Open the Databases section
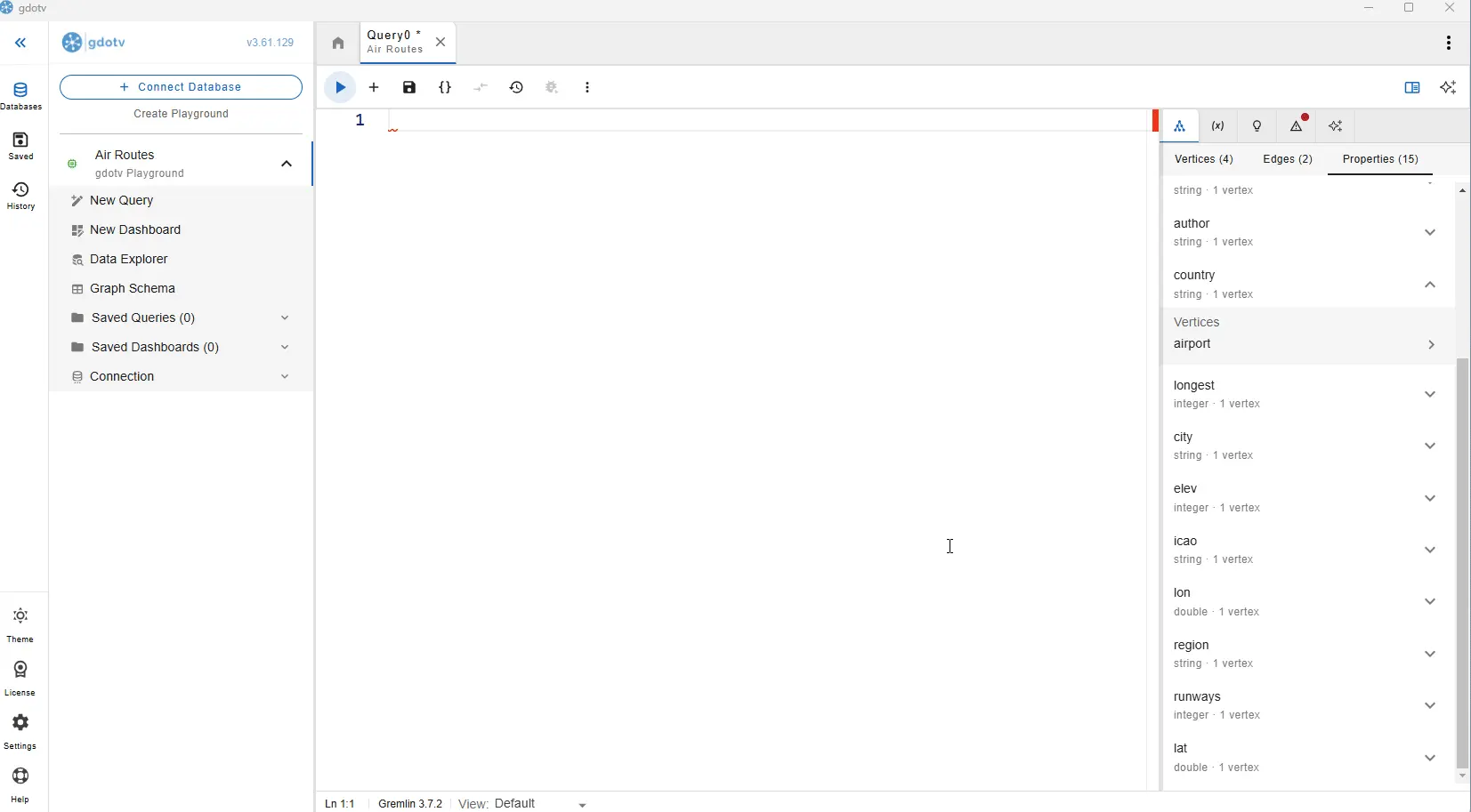This screenshot has height=812, width=1471. pos(20,96)
